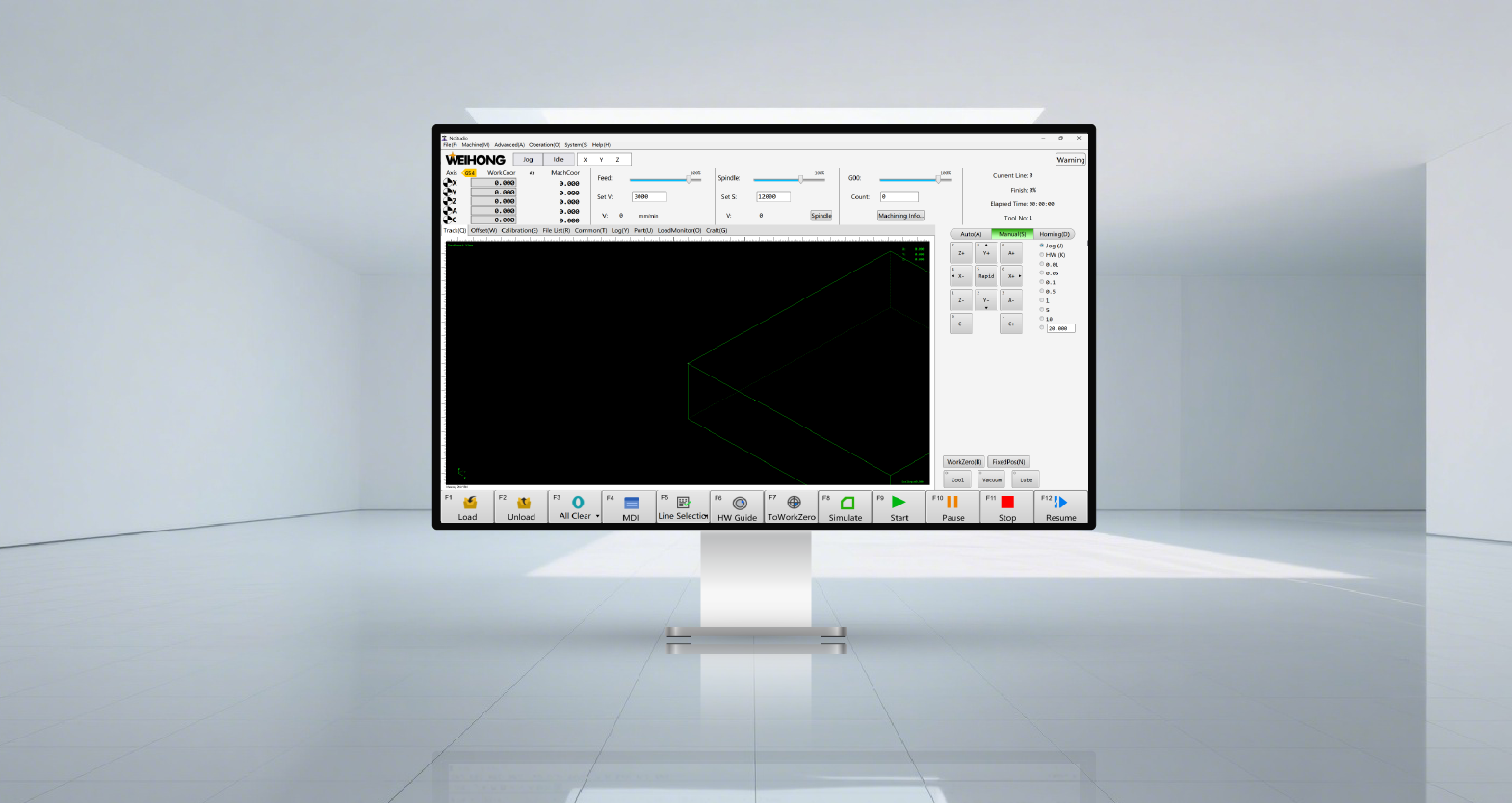Click the Load file icon
This screenshot has width=1512, height=803.
(x=469, y=503)
